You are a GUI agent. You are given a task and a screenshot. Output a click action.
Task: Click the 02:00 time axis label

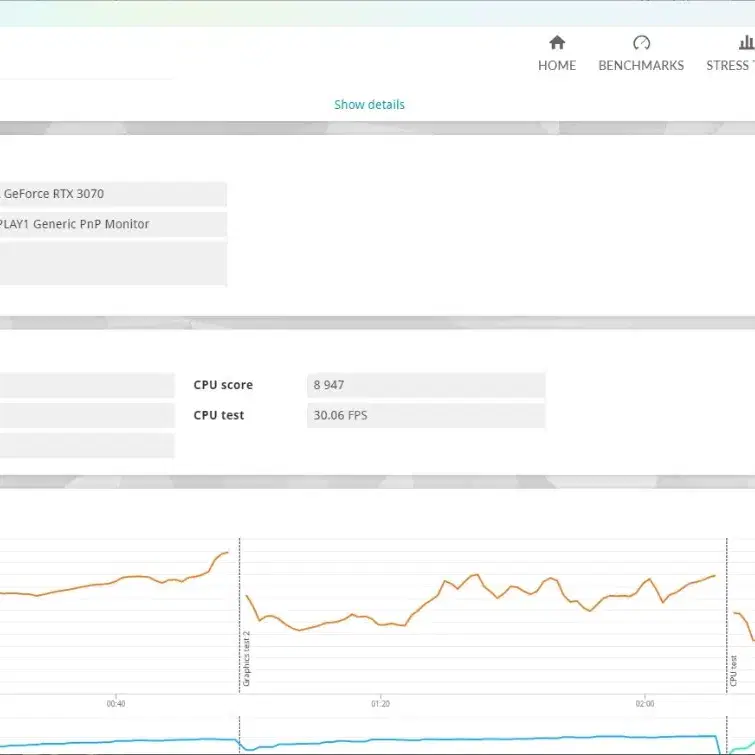click(x=645, y=703)
